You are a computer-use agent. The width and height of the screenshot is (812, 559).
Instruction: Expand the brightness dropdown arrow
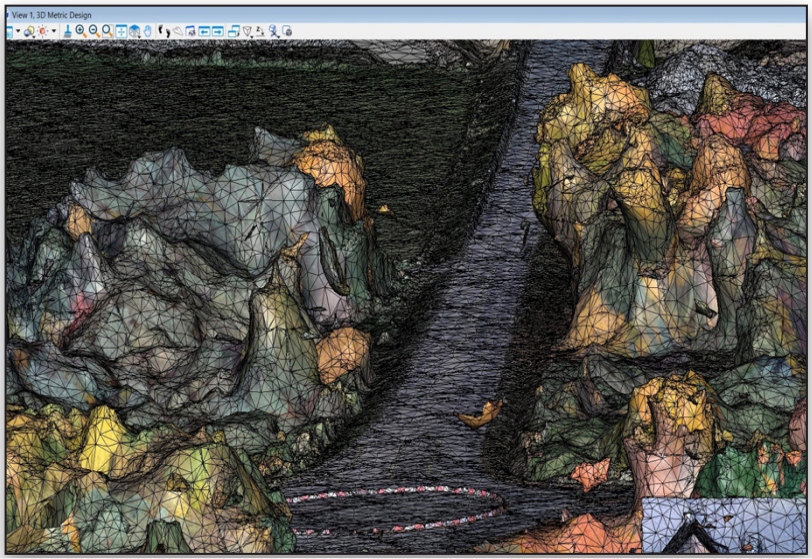tap(54, 31)
